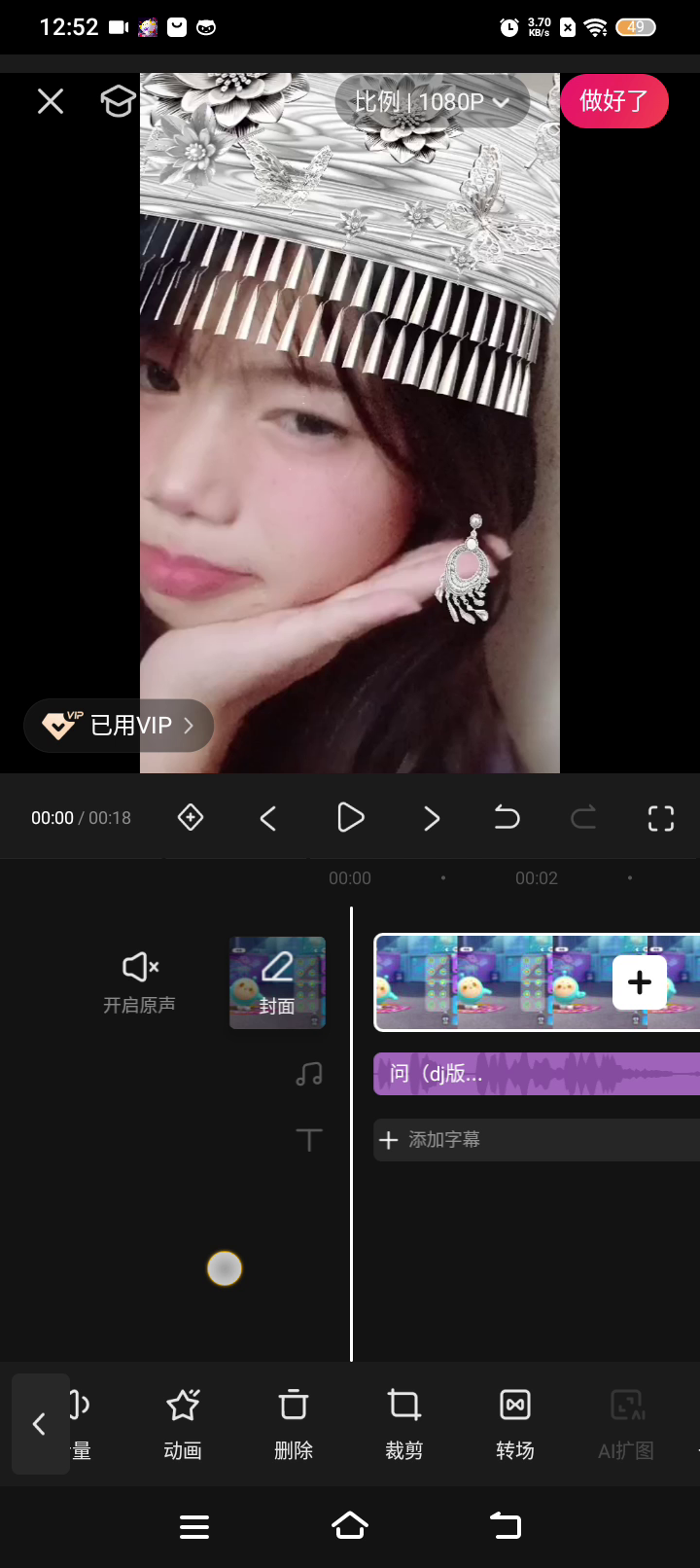Screen dimensions: 700x1568
Task: Enter fullscreen preview mode
Action: point(661,818)
